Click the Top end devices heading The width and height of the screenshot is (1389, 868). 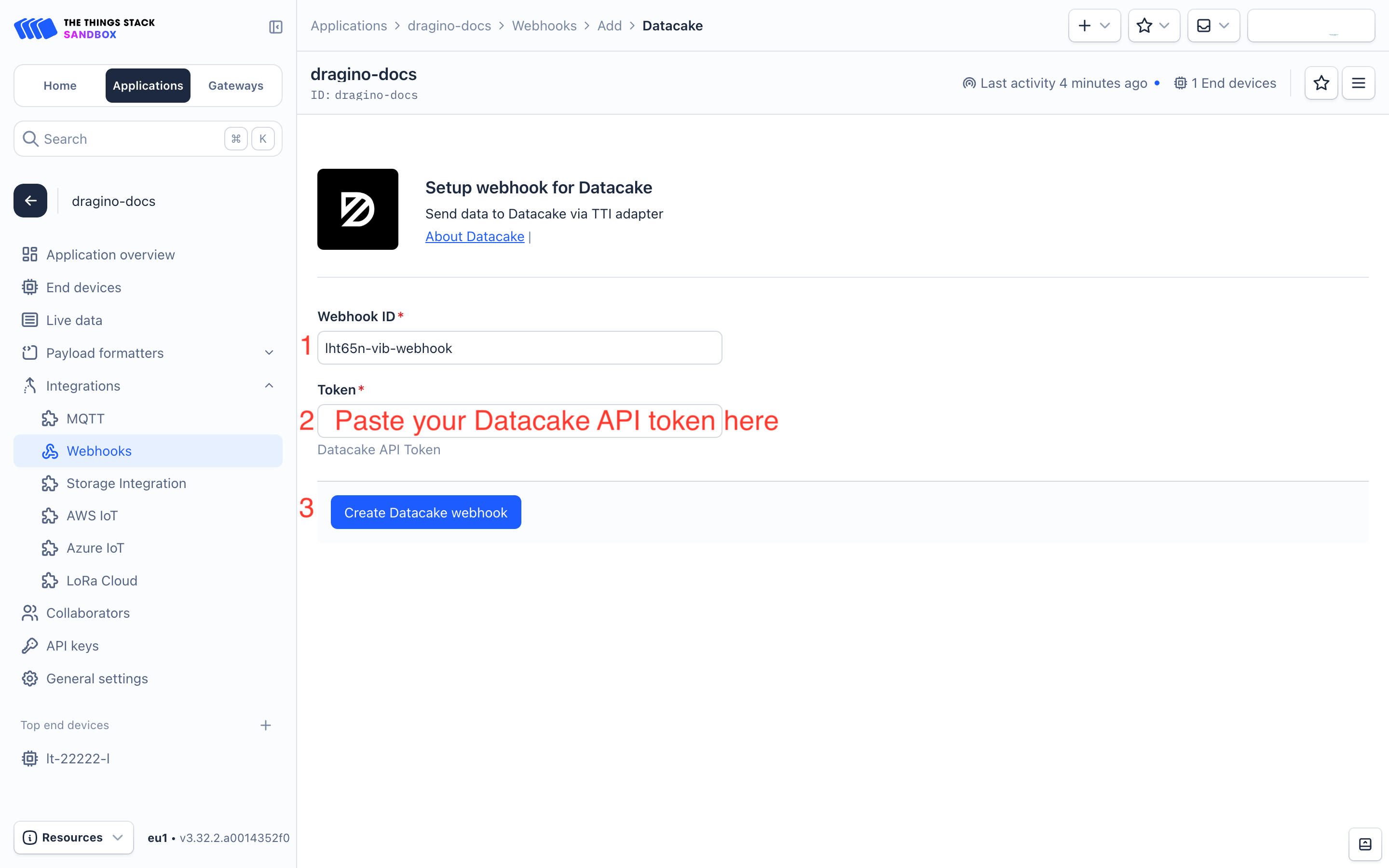coord(65,725)
